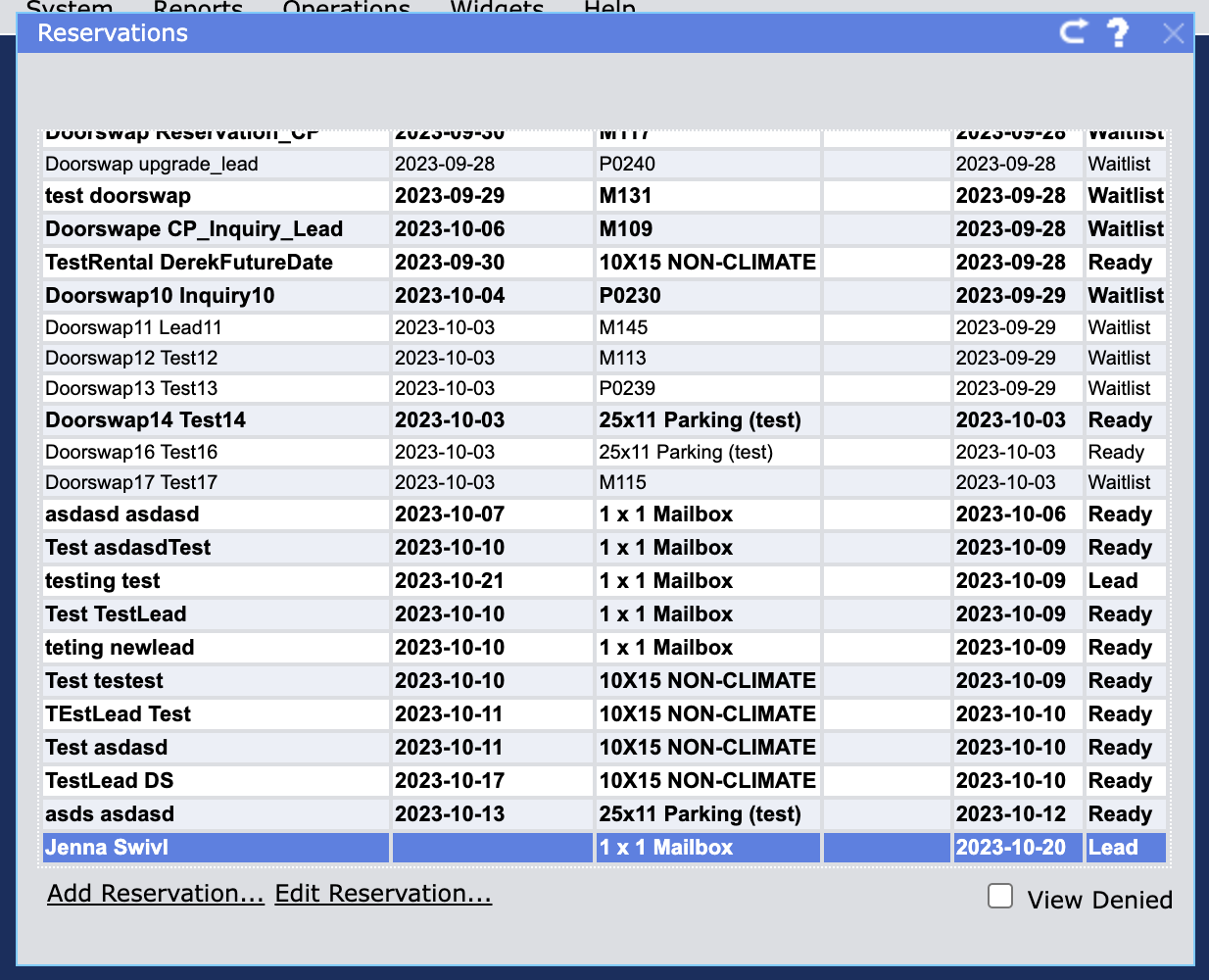Enable the View Denied checkbox
This screenshot has width=1209, height=980.
[1000, 896]
